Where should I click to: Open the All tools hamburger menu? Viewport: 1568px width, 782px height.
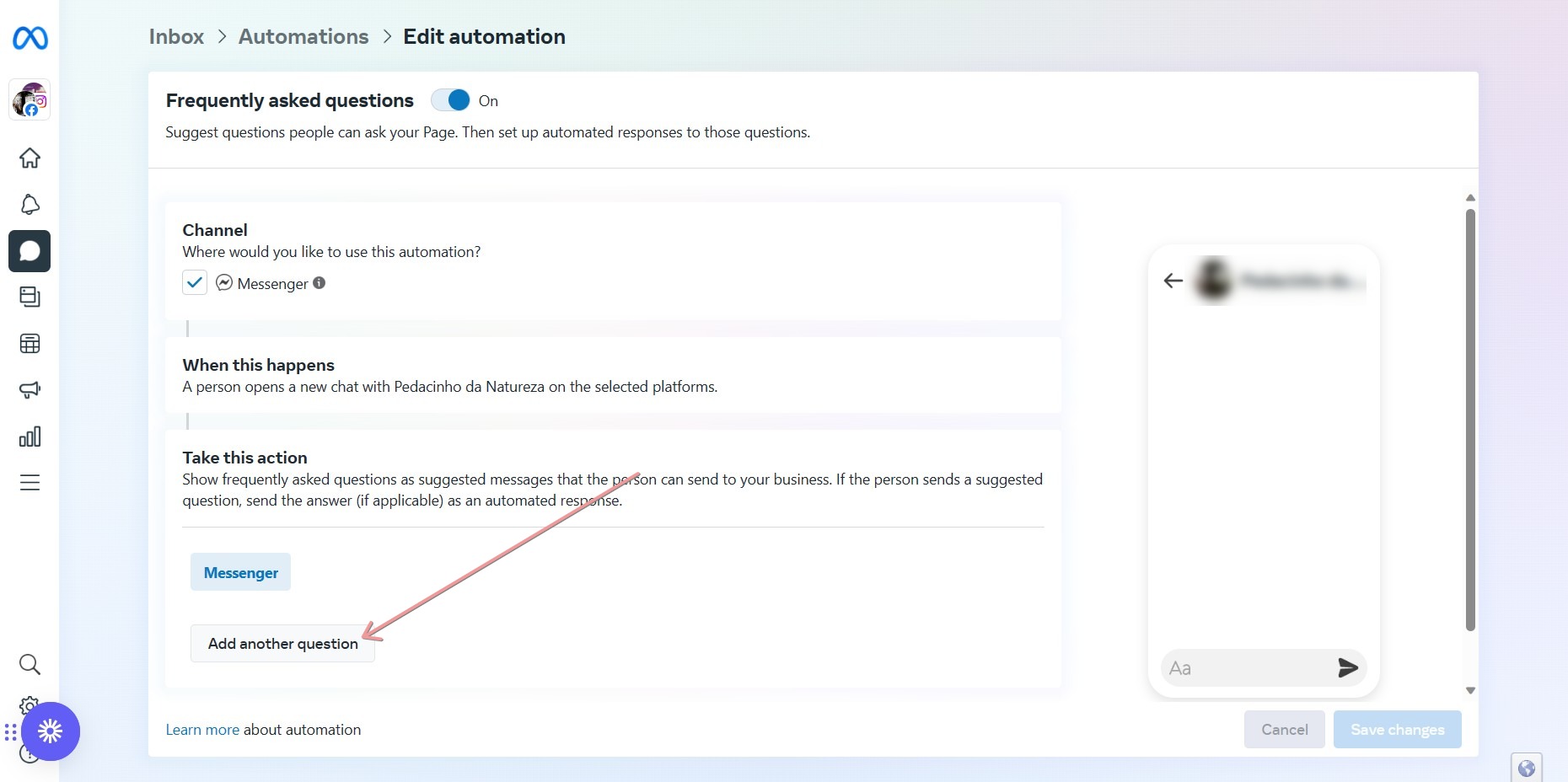[30, 483]
